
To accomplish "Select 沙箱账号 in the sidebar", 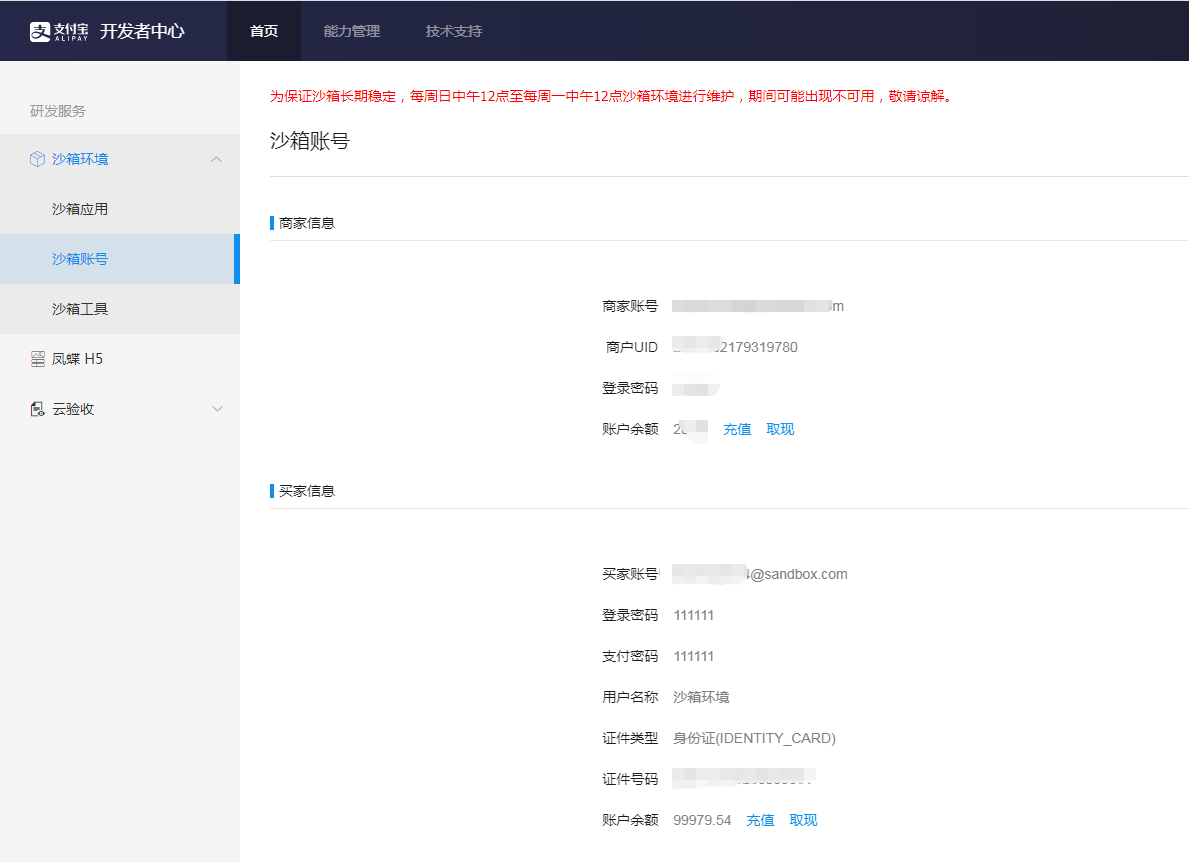I will click(120, 259).
